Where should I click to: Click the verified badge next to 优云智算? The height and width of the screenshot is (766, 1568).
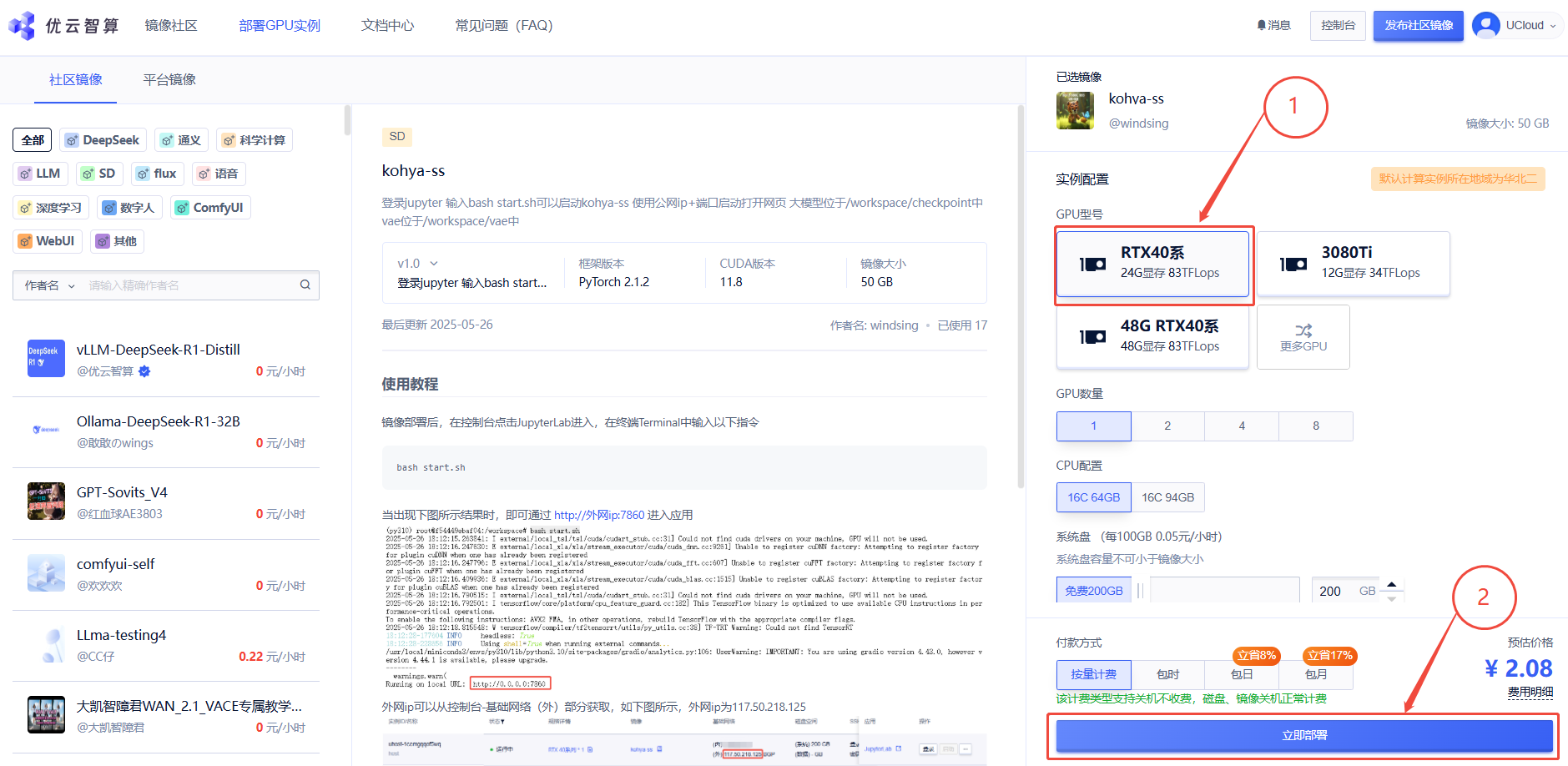pos(144,371)
